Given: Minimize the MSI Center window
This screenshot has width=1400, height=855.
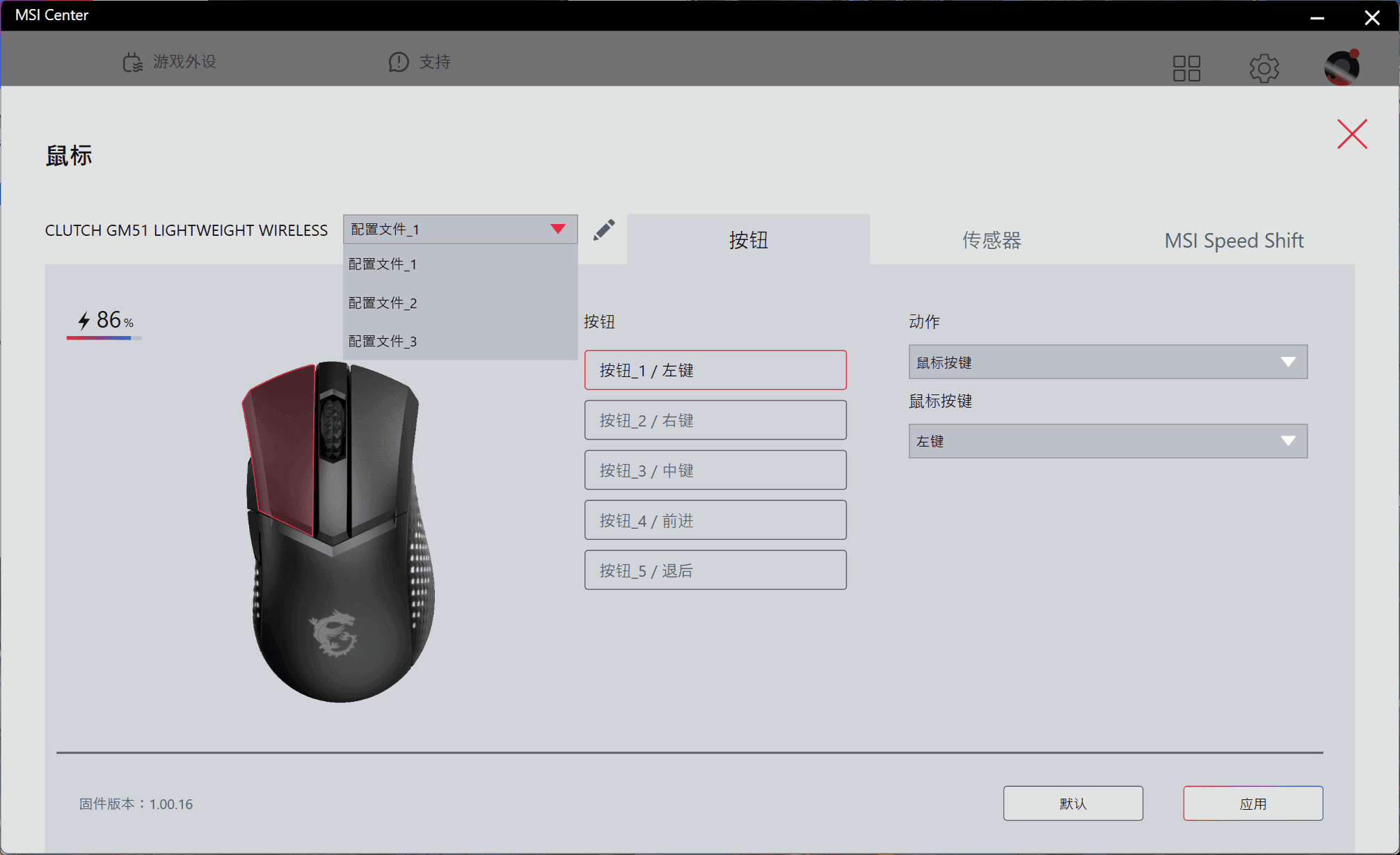Looking at the screenshot, I should pos(1317,17).
